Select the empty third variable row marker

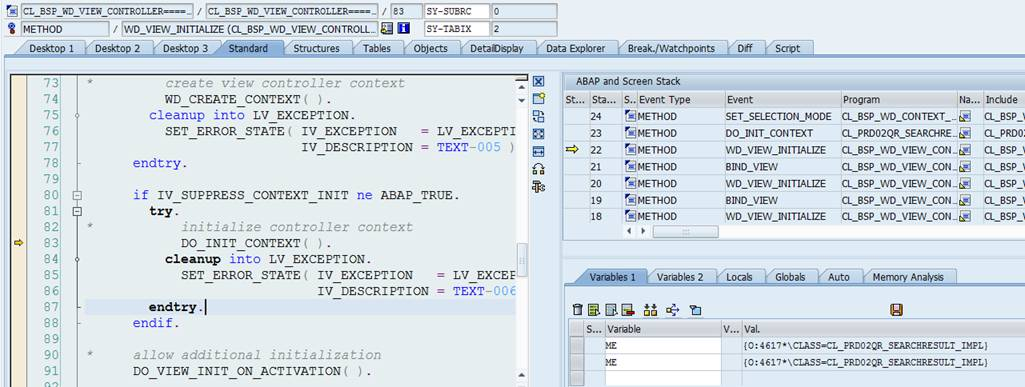576,379
